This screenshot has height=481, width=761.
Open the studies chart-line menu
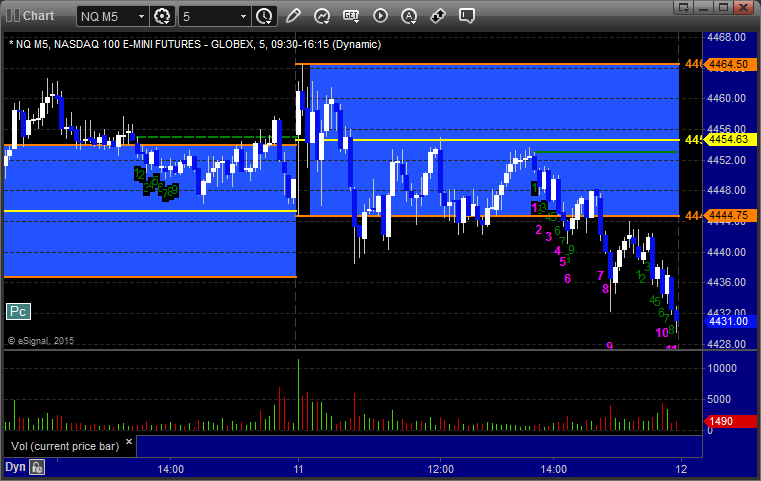(x=322, y=16)
